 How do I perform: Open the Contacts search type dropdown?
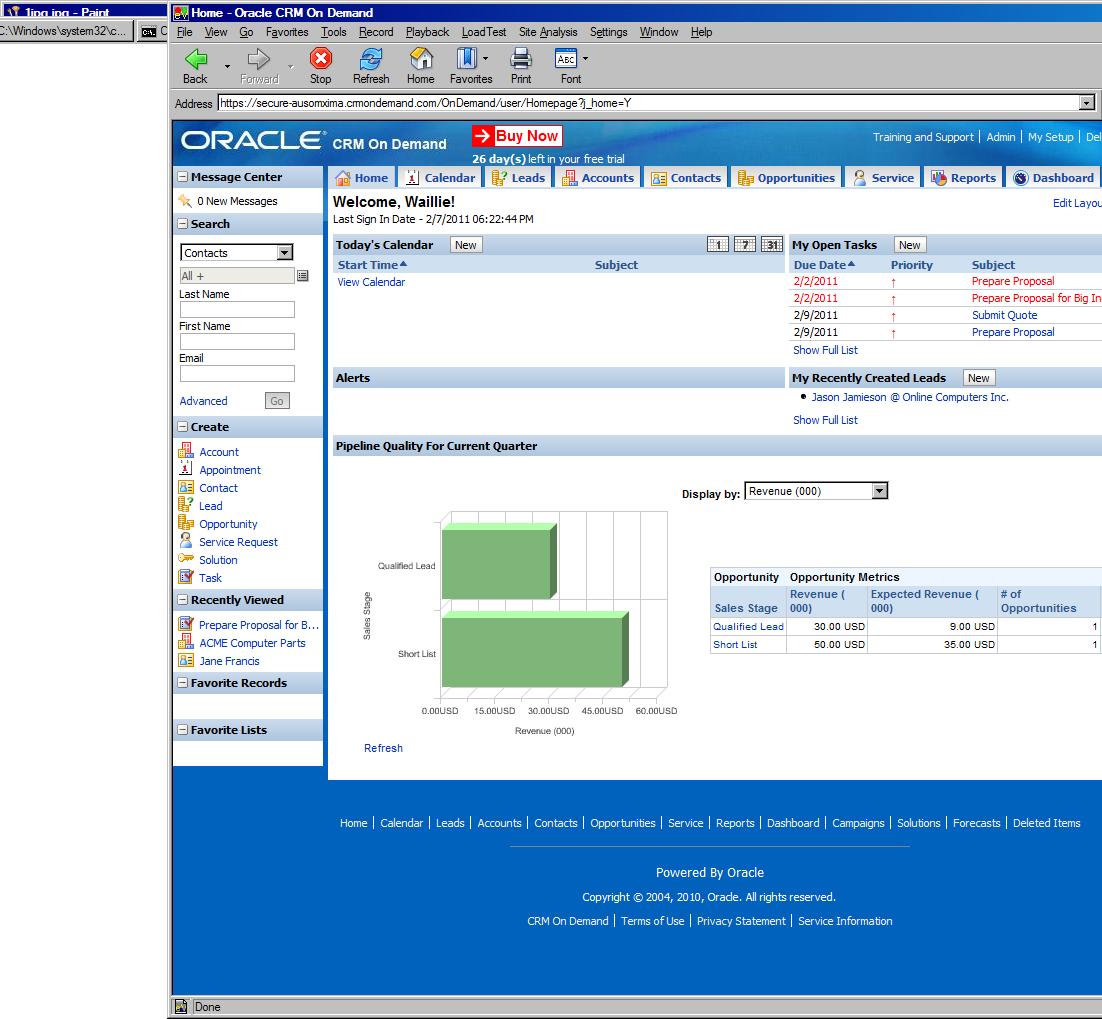click(285, 252)
